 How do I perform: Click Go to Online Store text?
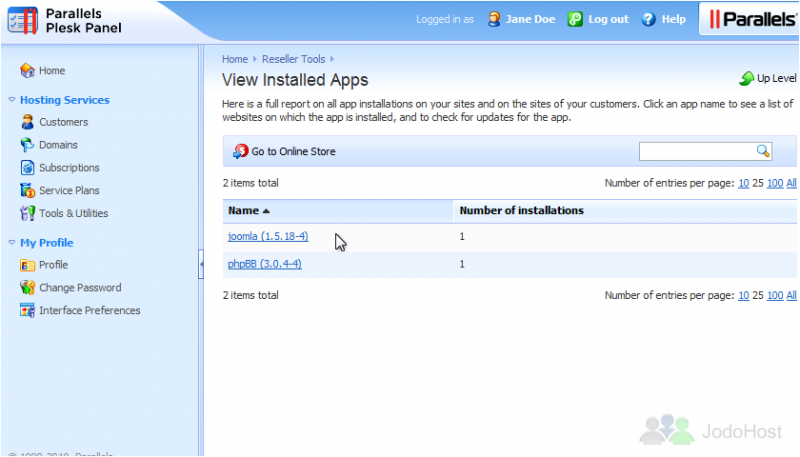[x=293, y=151]
